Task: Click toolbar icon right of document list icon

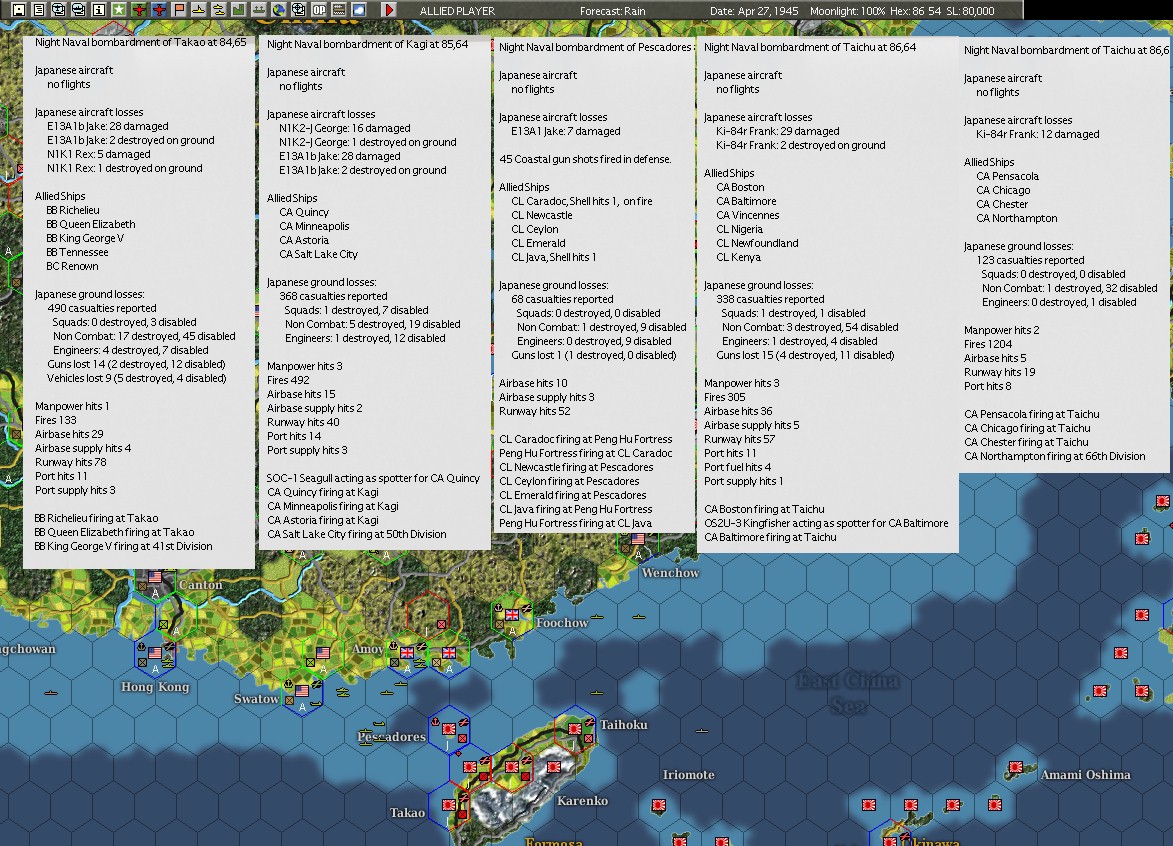Action: click(x=58, y=10)
